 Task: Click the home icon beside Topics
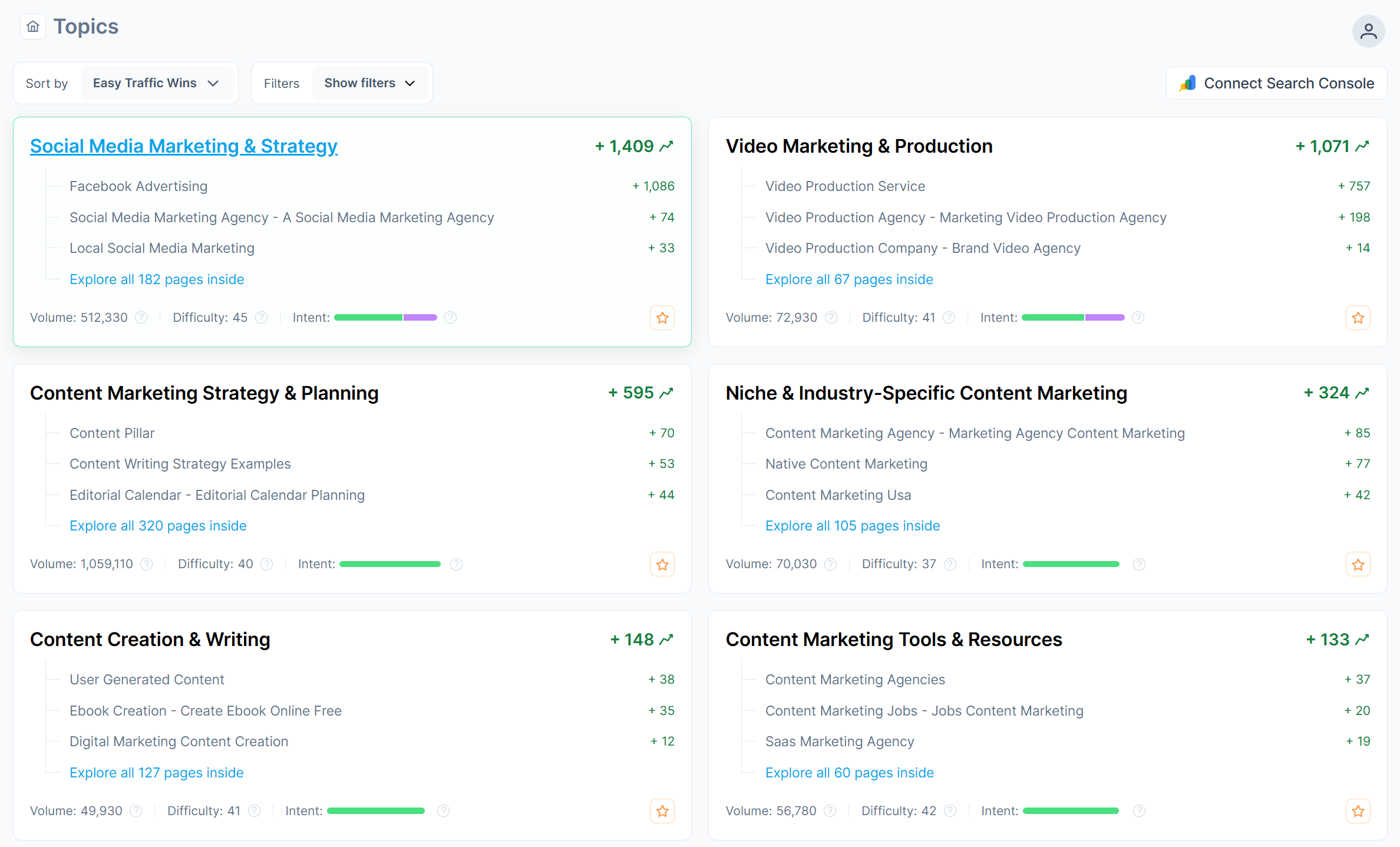(33, 27)
